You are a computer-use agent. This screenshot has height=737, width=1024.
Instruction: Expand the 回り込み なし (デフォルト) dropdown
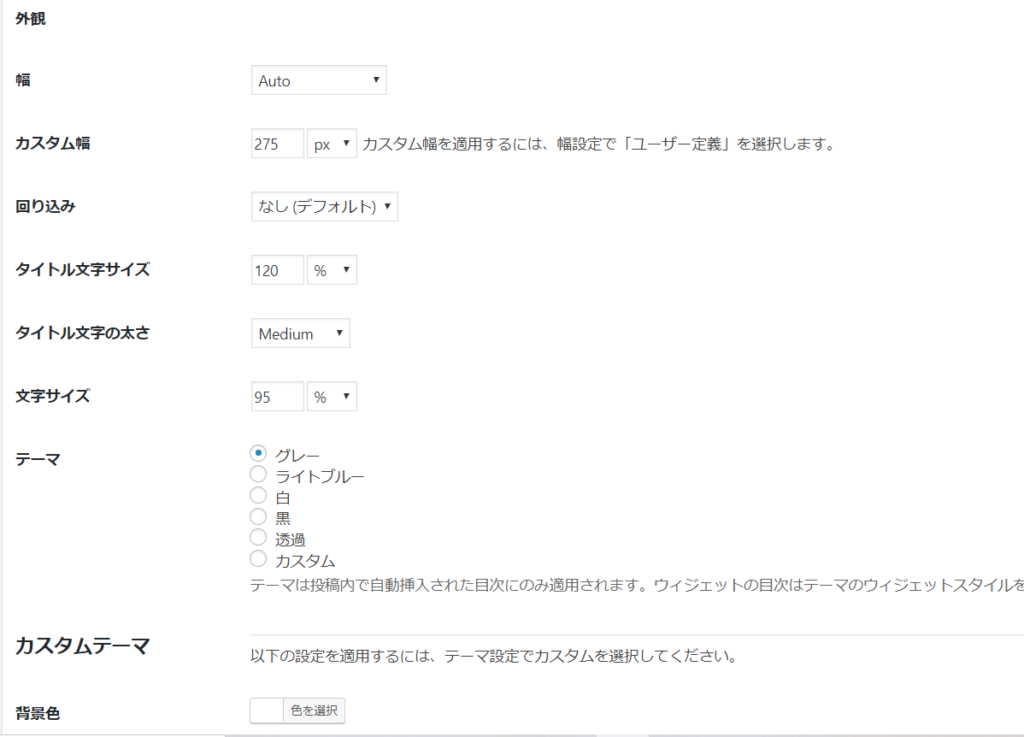324,207
